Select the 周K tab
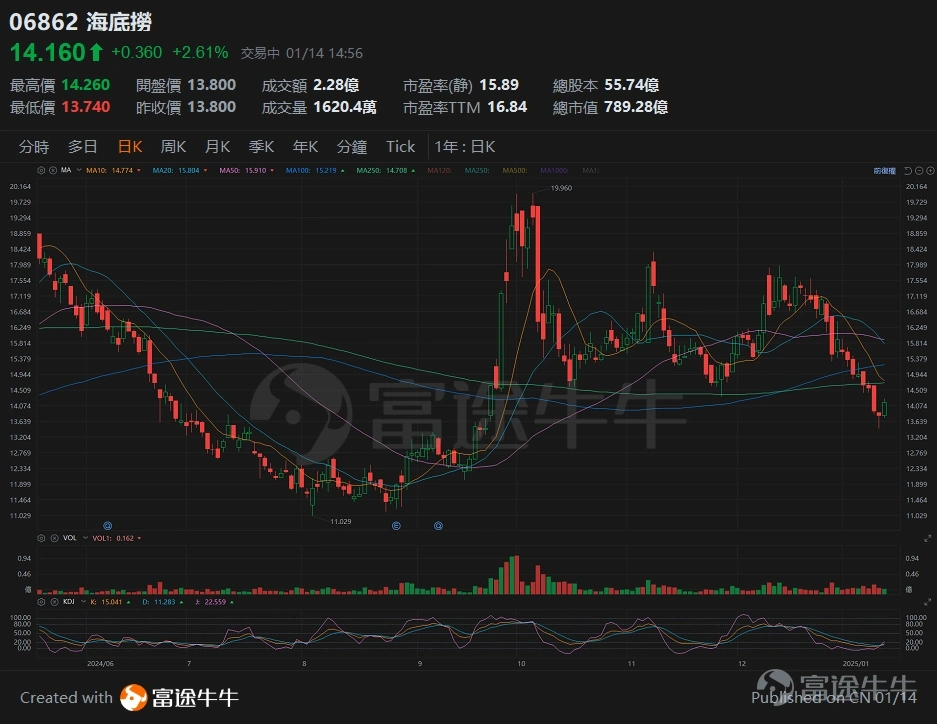The height and width of the screenshot is (724, 937). [173, 147]
